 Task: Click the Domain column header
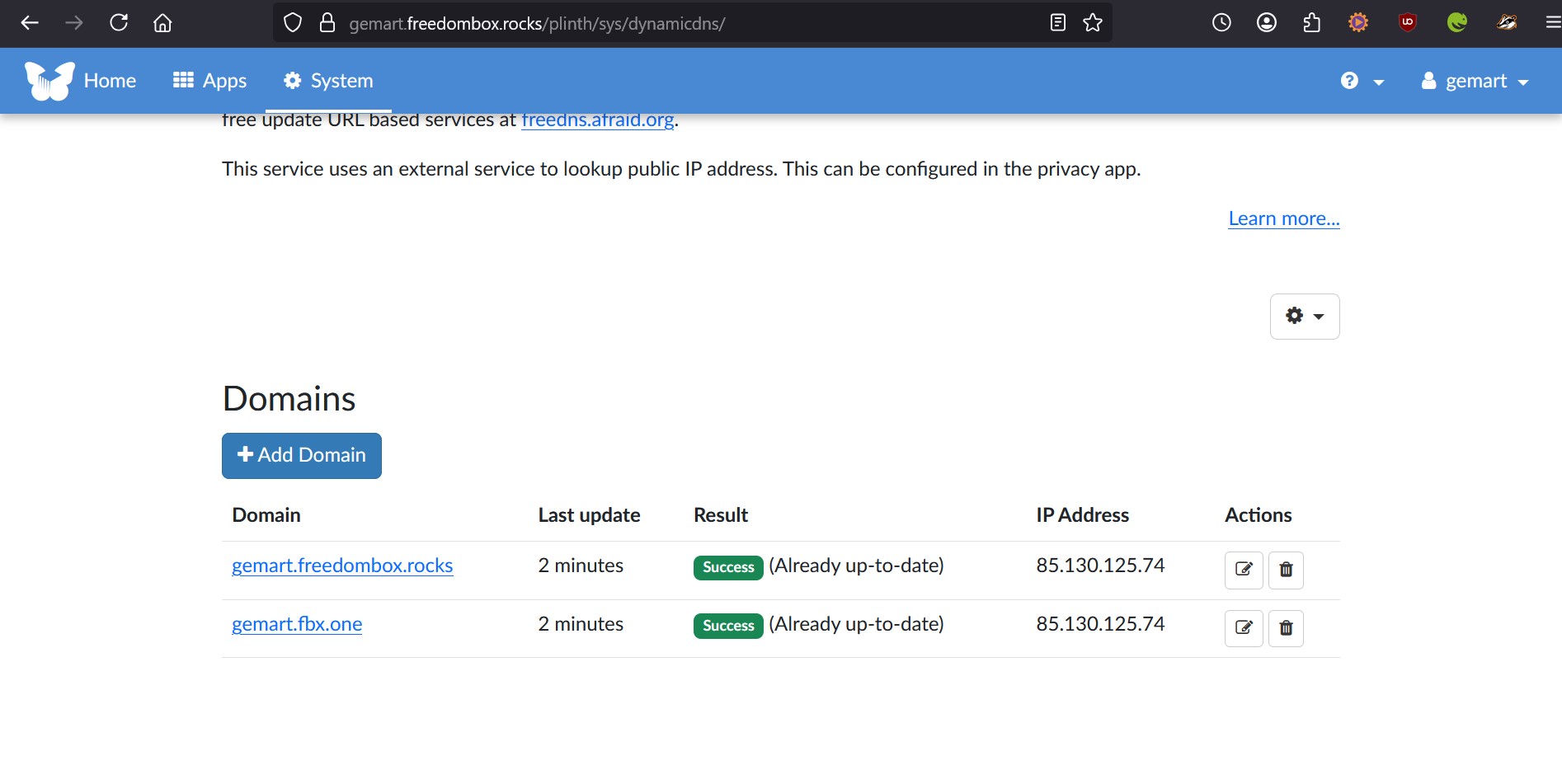coord(266,515)
